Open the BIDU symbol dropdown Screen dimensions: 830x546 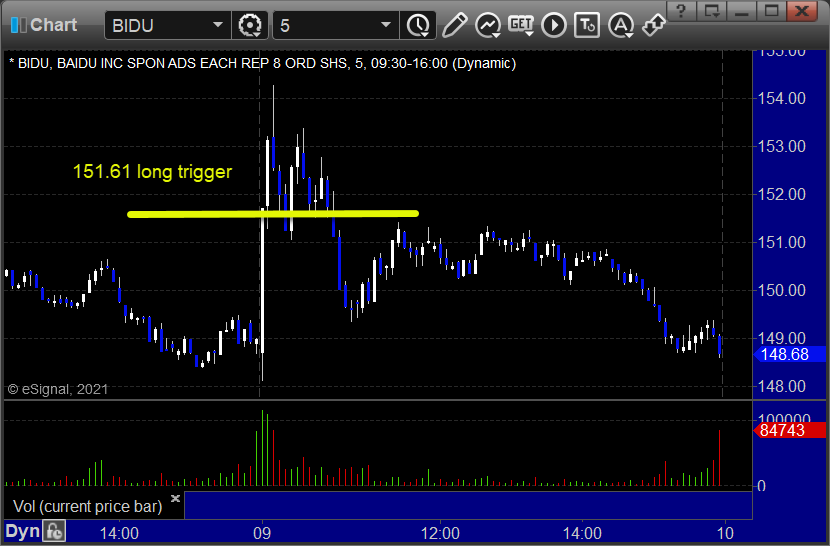pos(218,25)
